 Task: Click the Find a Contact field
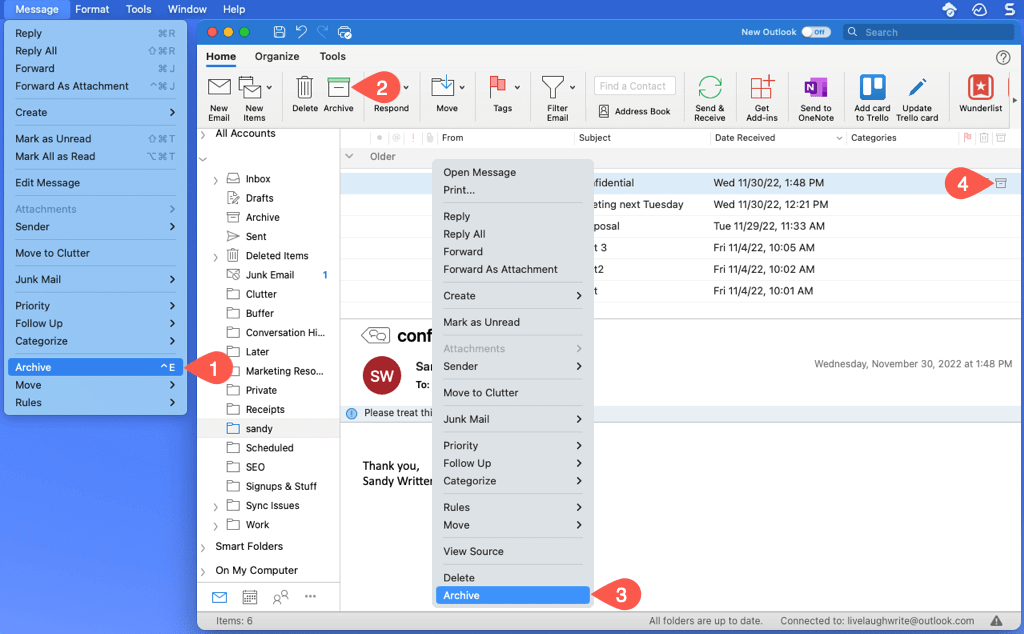pyautogui.click(x=634, y=86)
